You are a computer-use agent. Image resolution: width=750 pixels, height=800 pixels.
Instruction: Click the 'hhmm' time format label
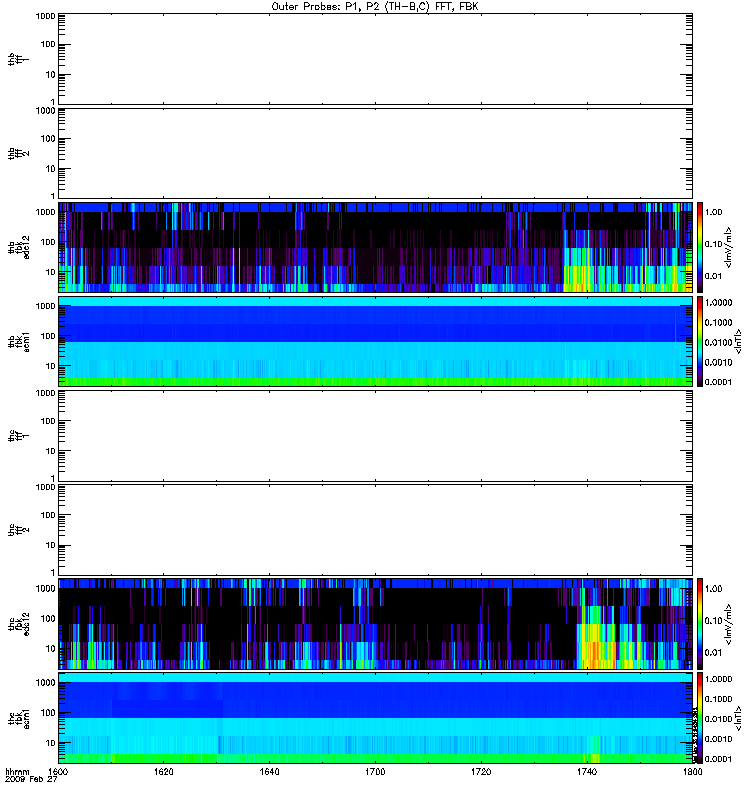[x=17, y=771]
